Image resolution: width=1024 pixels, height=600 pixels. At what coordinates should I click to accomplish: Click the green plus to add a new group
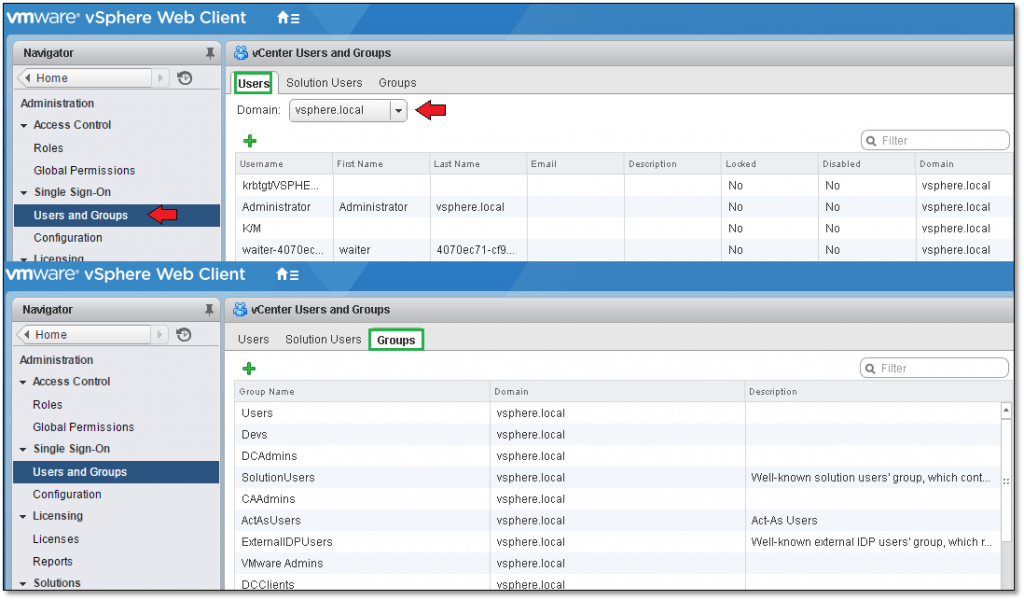pos(249,368)
